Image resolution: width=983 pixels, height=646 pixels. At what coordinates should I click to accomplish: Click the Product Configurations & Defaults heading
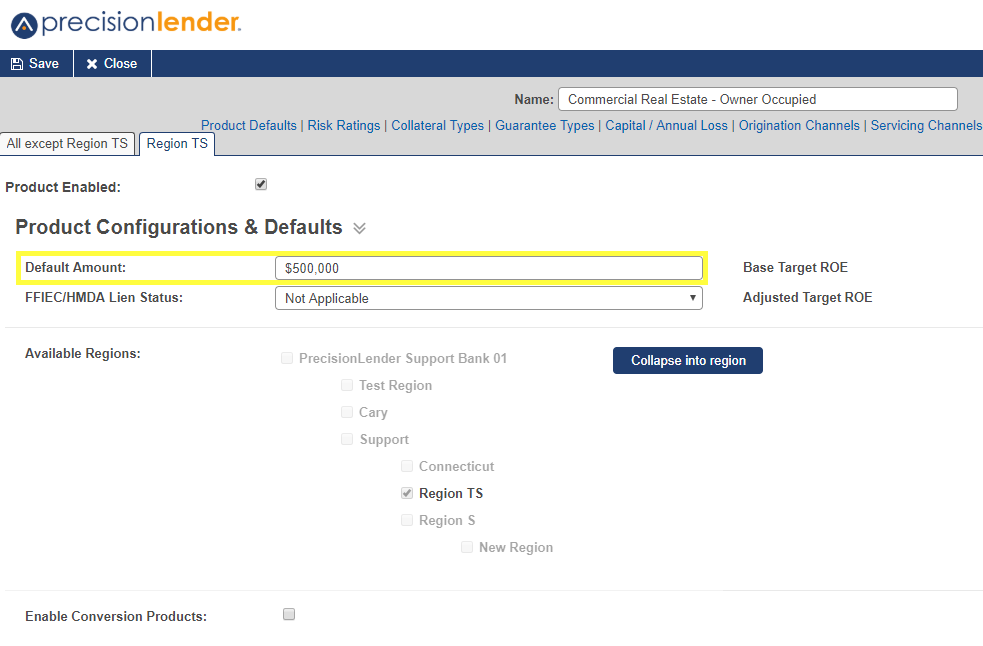coord(179,227)
